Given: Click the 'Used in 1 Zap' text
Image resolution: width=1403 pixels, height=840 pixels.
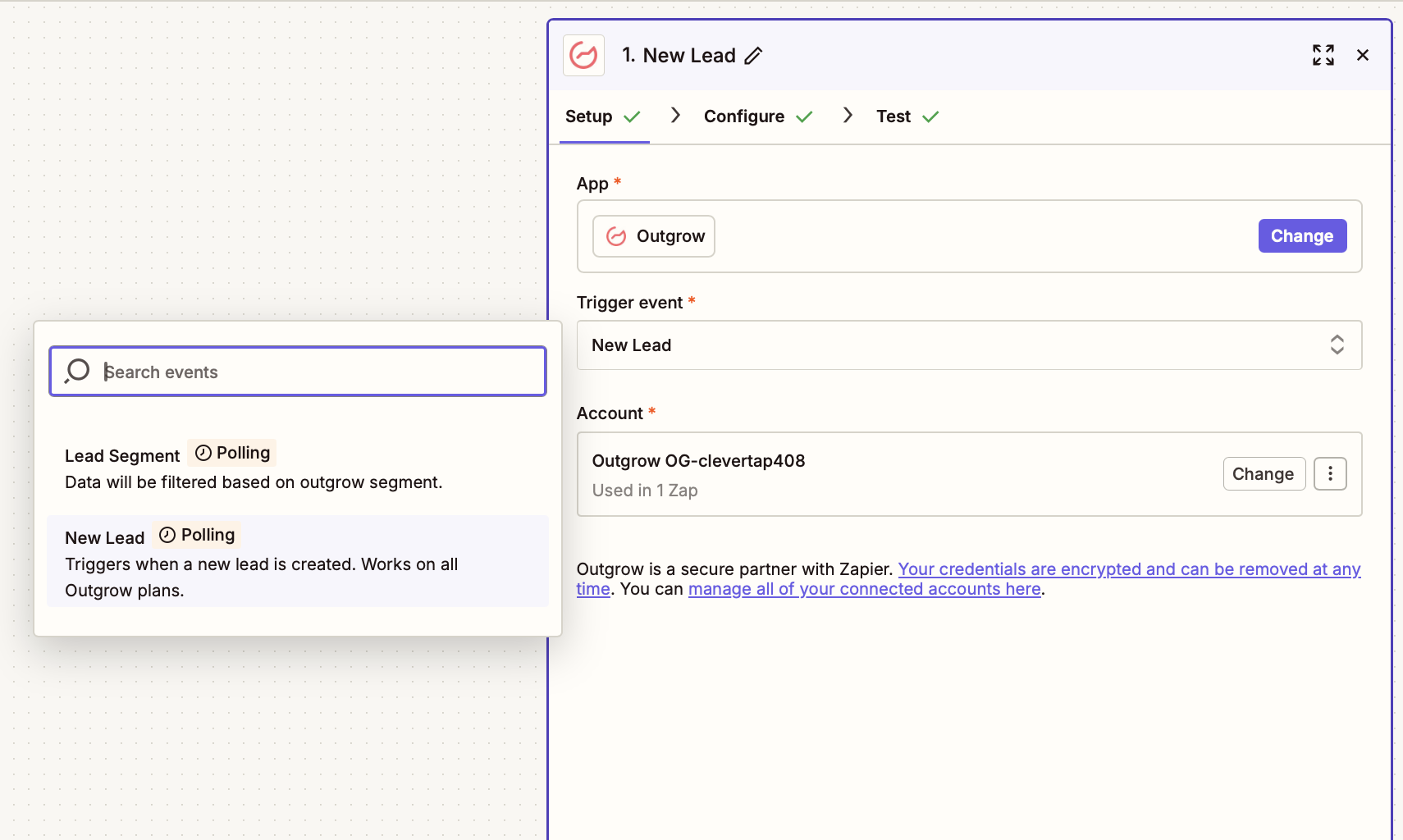Looking at the screenshot, I should click(x=645, y=491).
